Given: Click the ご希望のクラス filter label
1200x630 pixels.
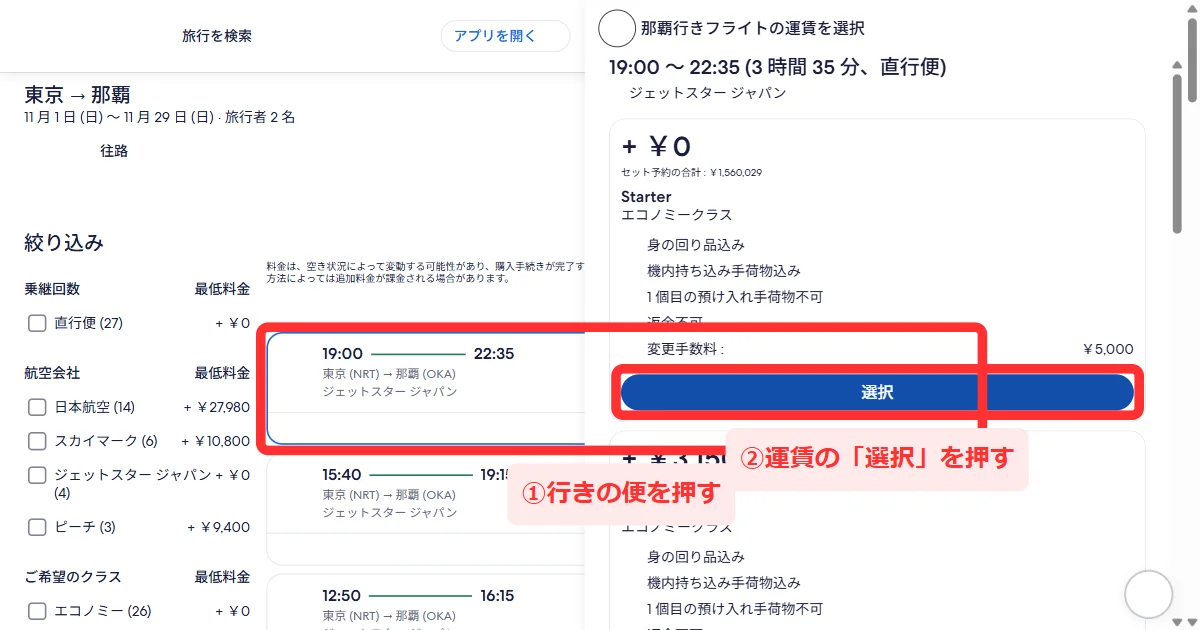Looking at the screenshot, I should [x=72, y=577].
